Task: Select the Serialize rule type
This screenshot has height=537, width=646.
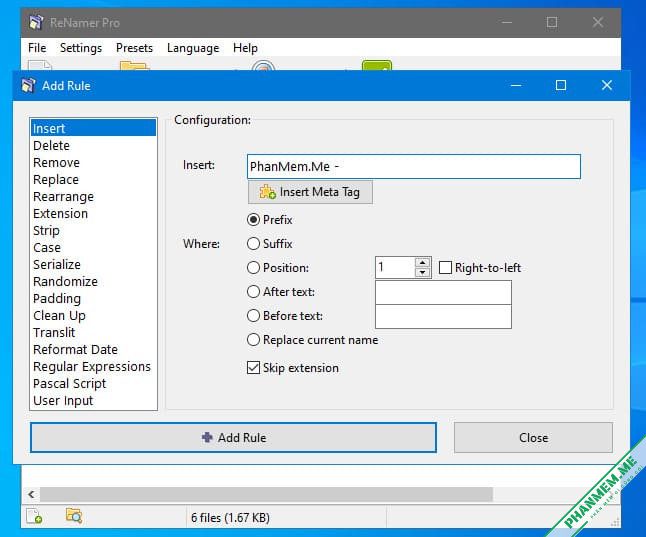Action: pyautogui.click(x=93, y=264)
